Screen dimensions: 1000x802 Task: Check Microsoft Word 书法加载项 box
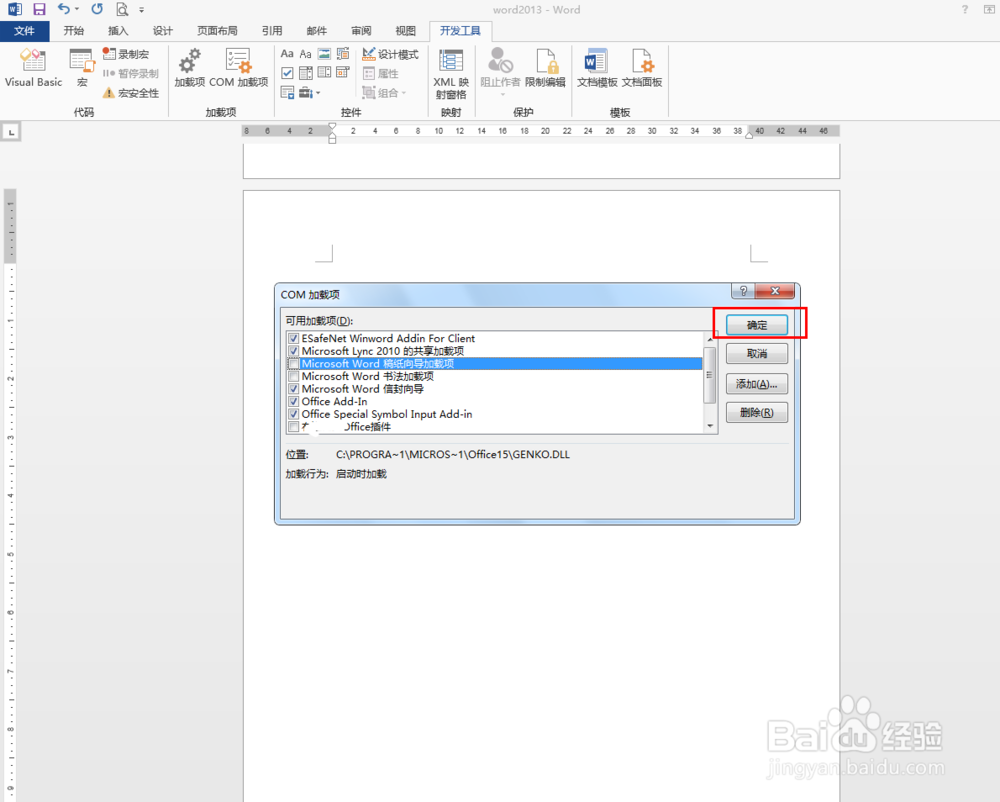coord(293,376)
